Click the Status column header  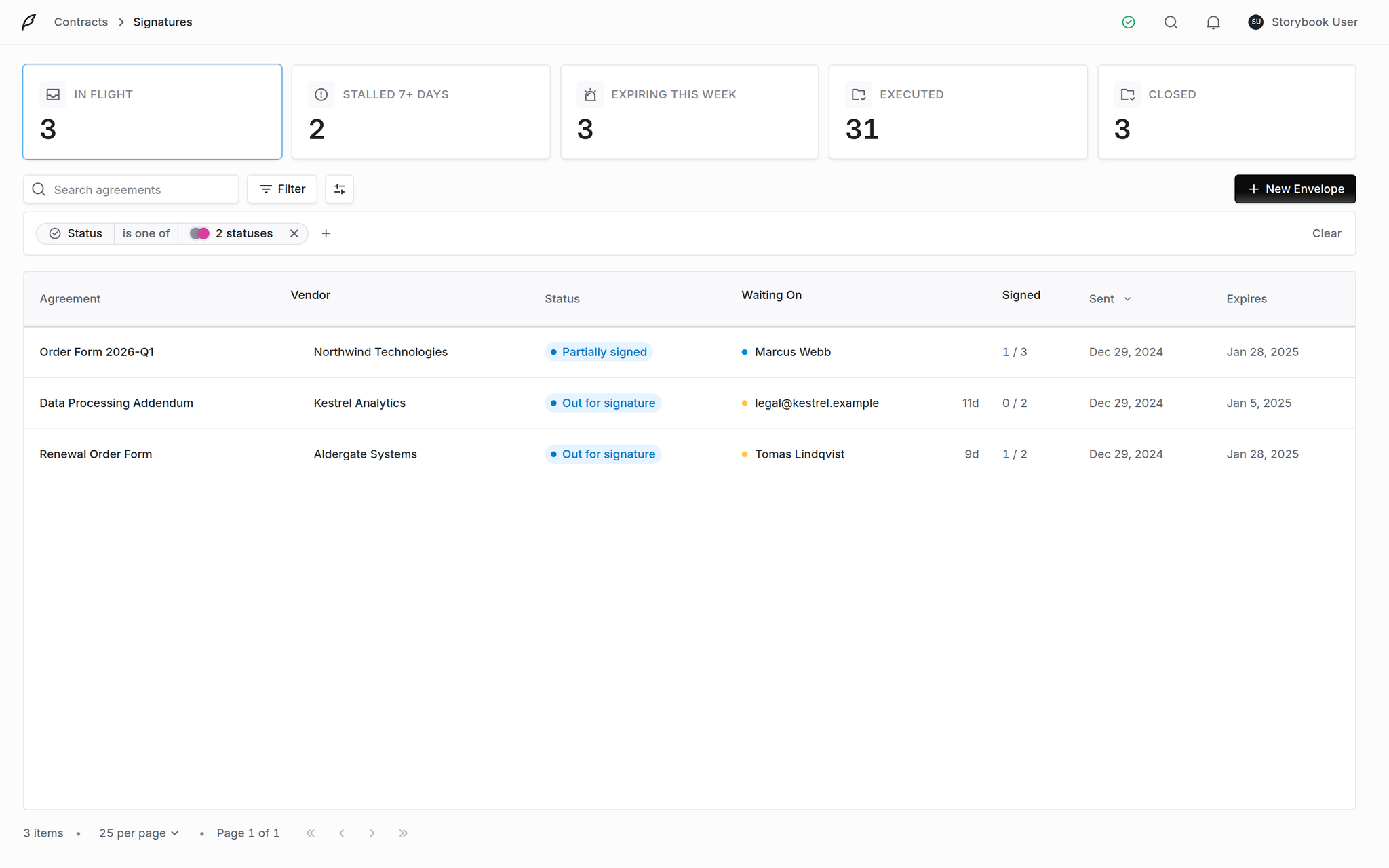562,299
